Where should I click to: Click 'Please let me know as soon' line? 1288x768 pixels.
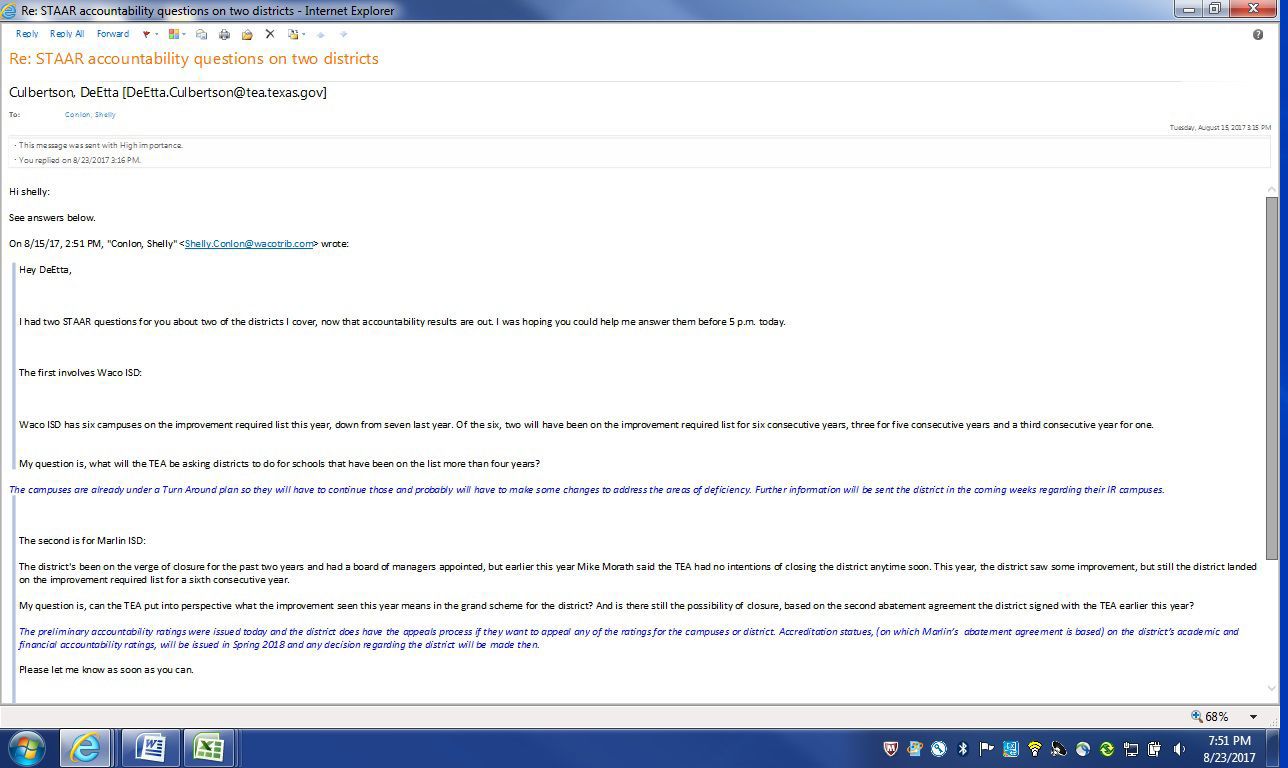(106, 670)
